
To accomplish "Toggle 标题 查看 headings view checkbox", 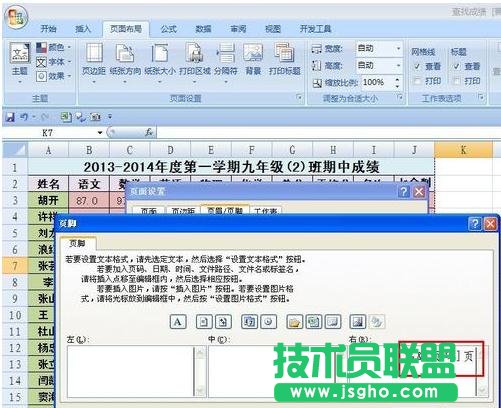I will [457, 66].
